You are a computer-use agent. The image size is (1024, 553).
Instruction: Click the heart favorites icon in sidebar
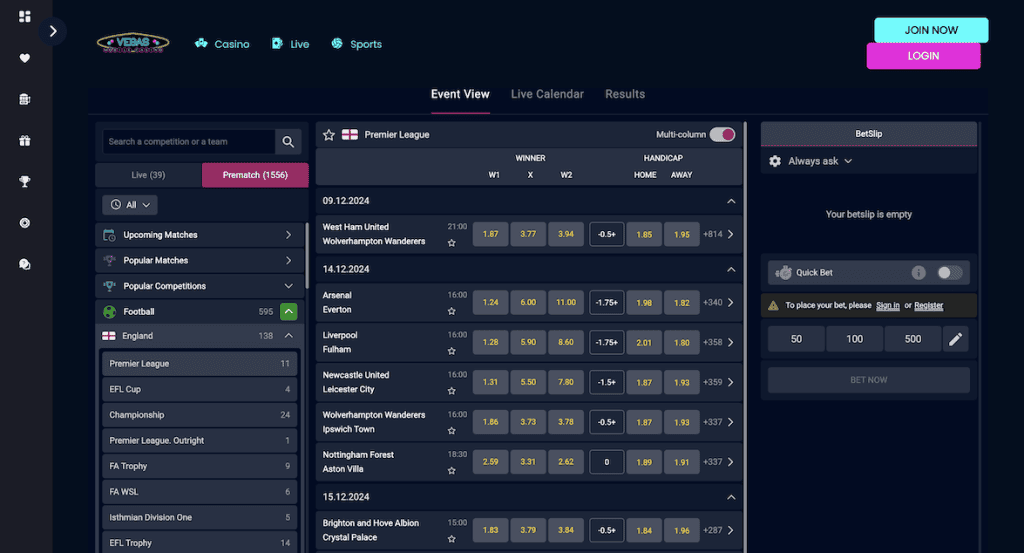(25, 58)
